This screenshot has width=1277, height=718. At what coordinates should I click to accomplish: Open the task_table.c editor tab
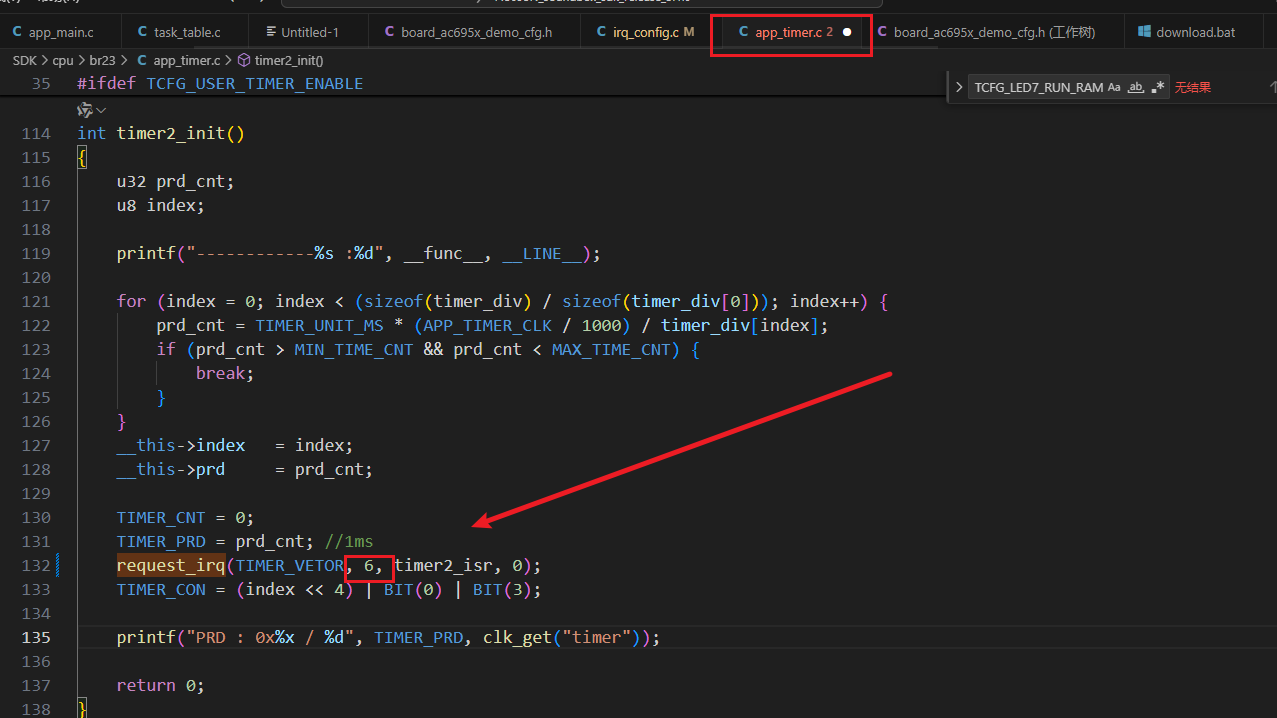point(180,33)
